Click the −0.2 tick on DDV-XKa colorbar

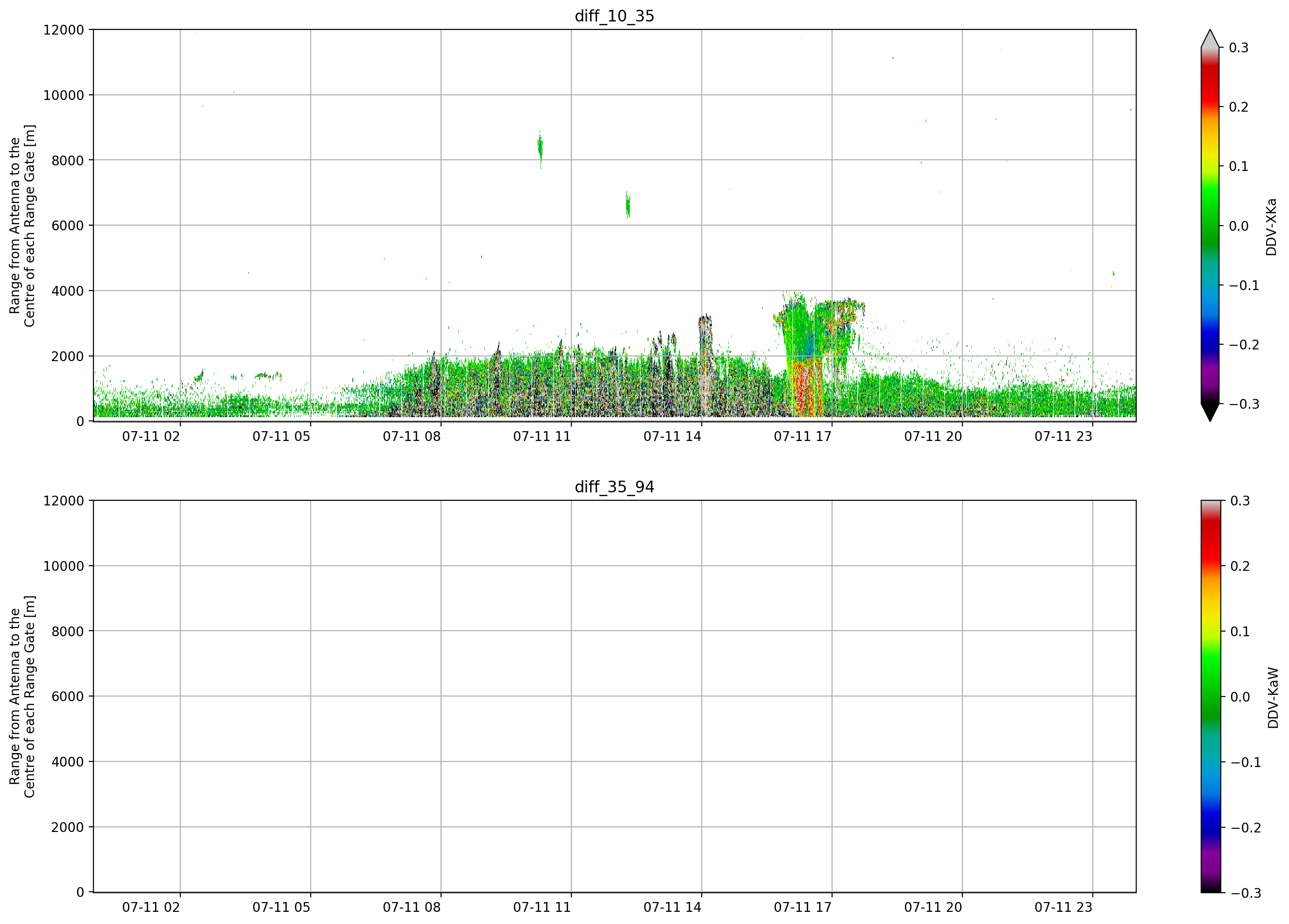click(1244, 345)
